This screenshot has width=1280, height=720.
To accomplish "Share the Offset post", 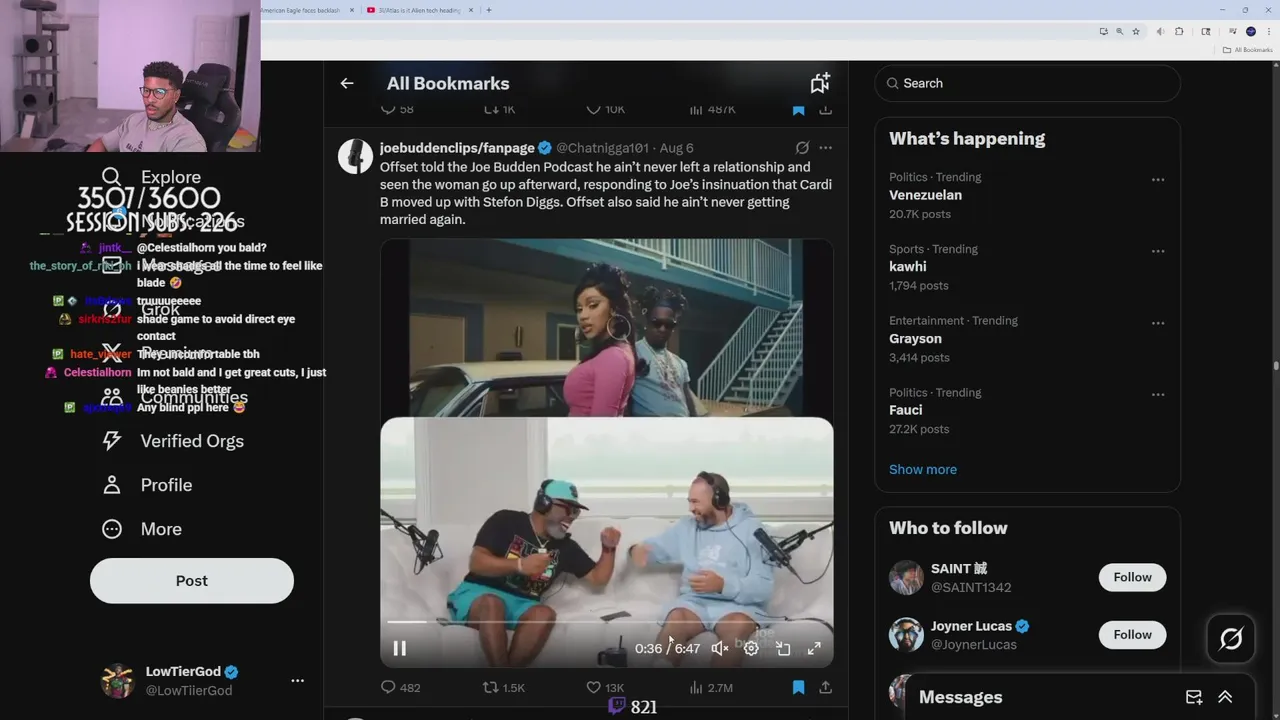I will pos(825,687).
